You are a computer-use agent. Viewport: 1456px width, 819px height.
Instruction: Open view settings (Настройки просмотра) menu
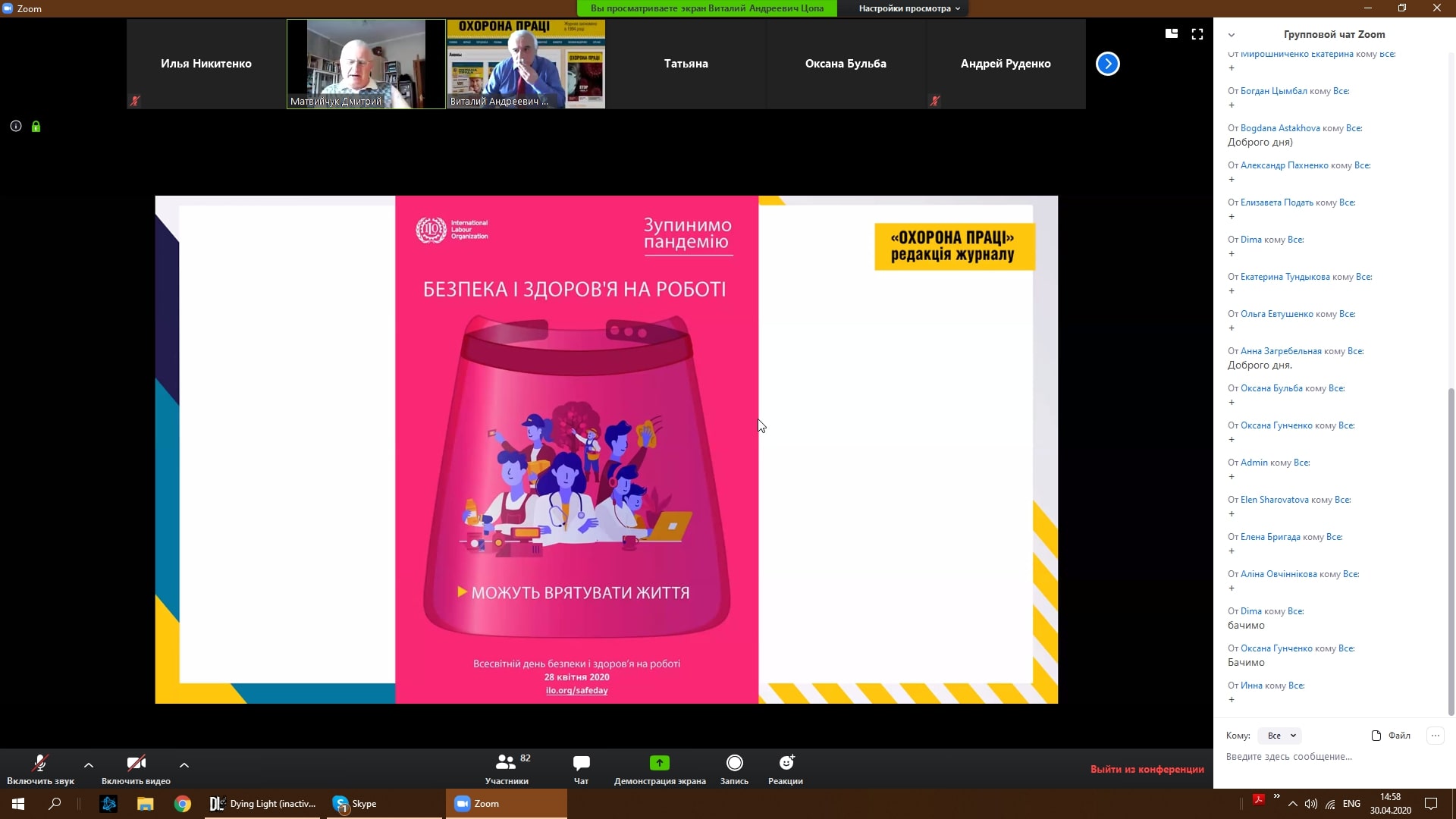909,8
